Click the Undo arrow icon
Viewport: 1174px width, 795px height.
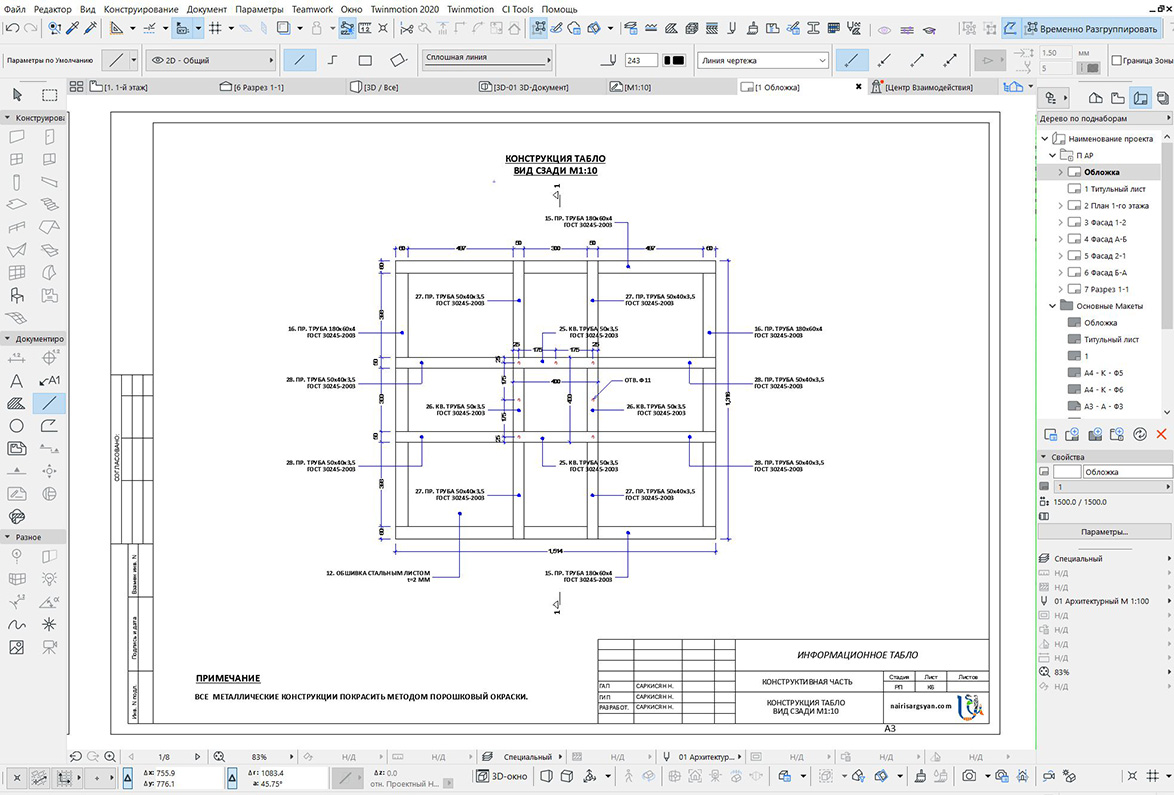click(x=12, y=28)
